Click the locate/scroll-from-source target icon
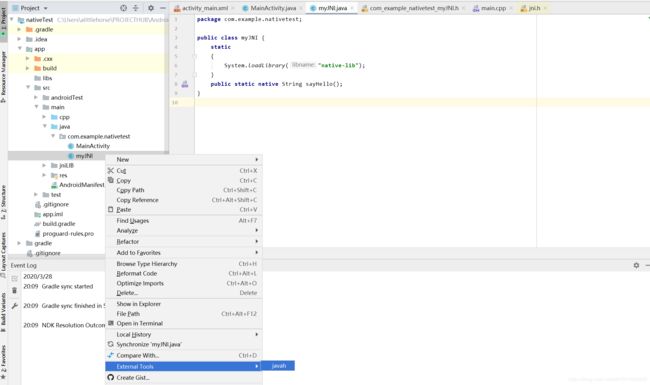This screenshot has height=385, width=650. click(x=124, y=8)
